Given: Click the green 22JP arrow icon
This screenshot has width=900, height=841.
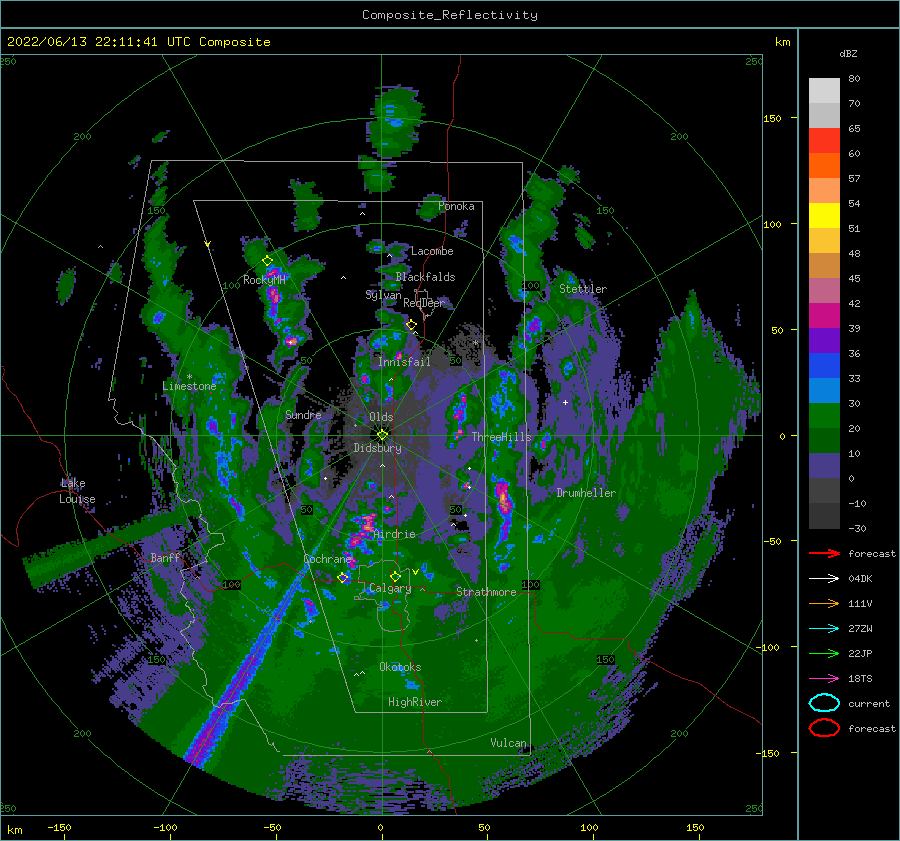Looking at the screenshot, I should tap(824, 653).
